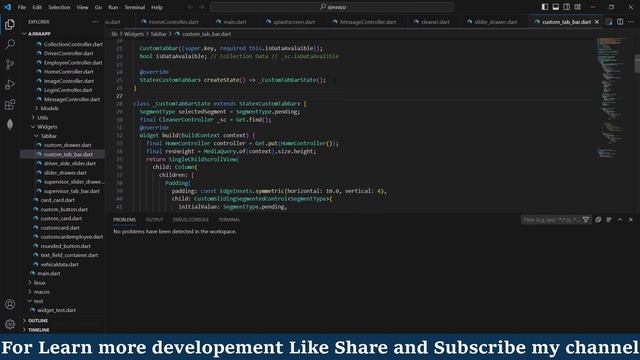
Task: Select the Debug Console panel tab
Action: 190,220
